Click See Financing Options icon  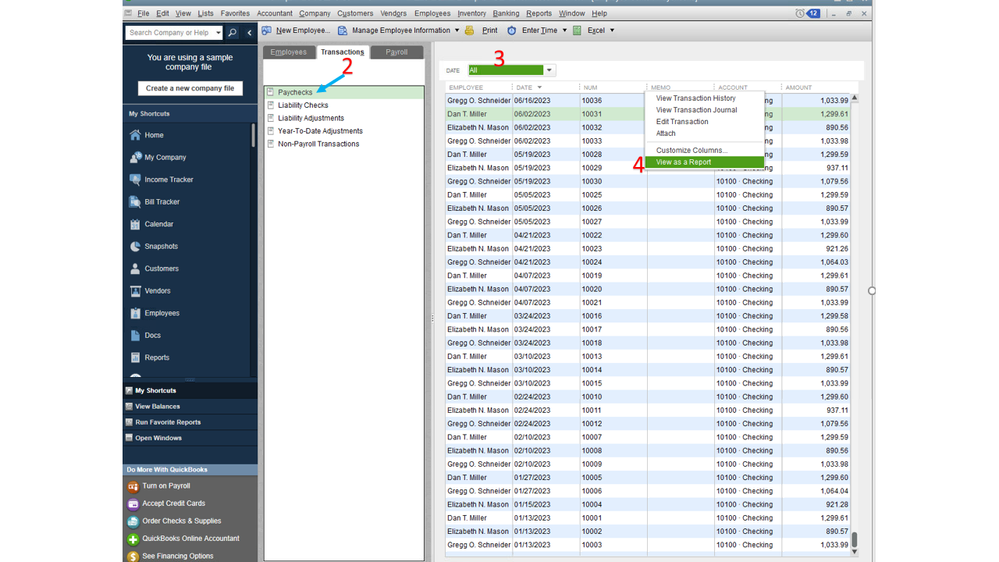[x=133, y=556]
